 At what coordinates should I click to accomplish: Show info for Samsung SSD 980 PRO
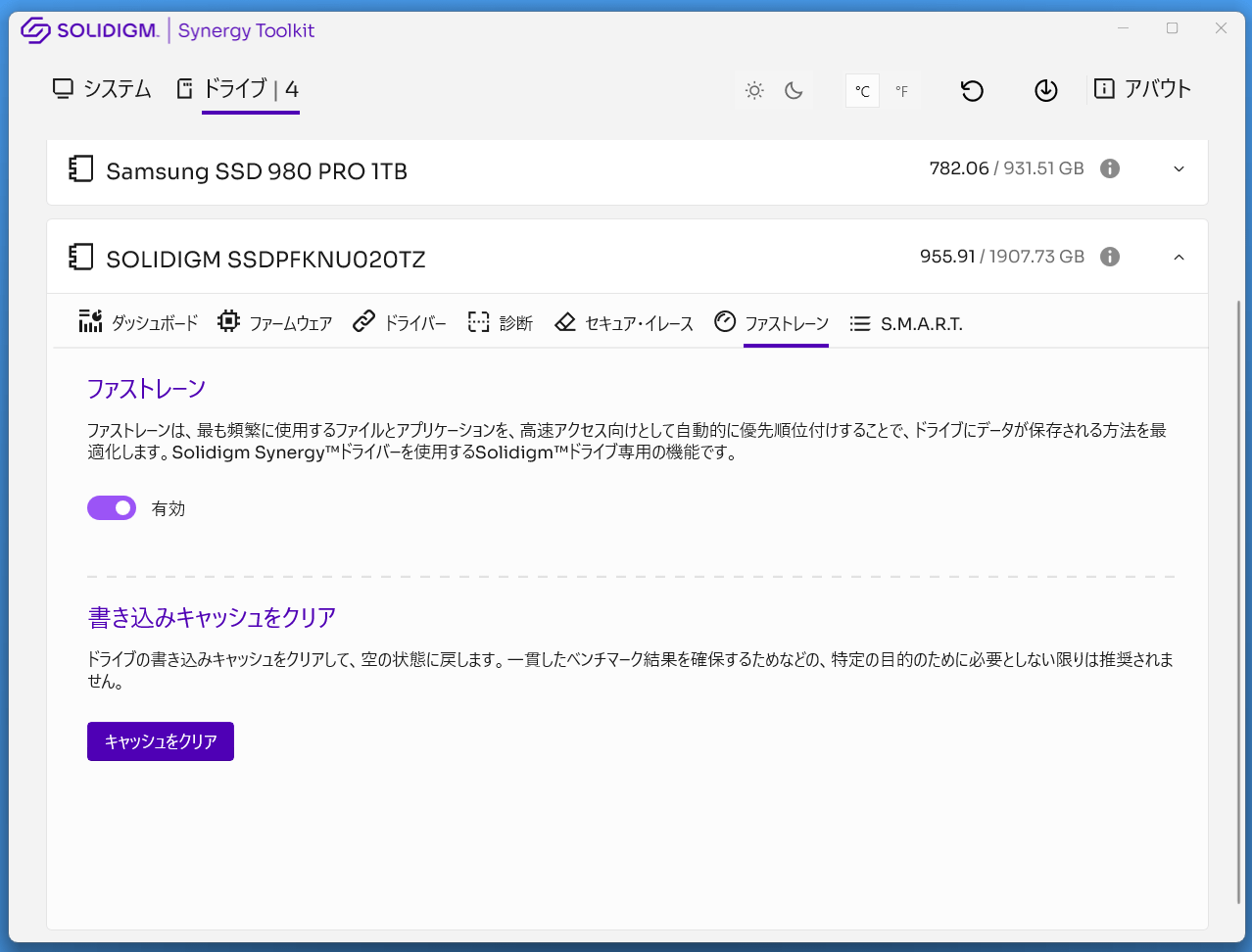point(1110,168)
